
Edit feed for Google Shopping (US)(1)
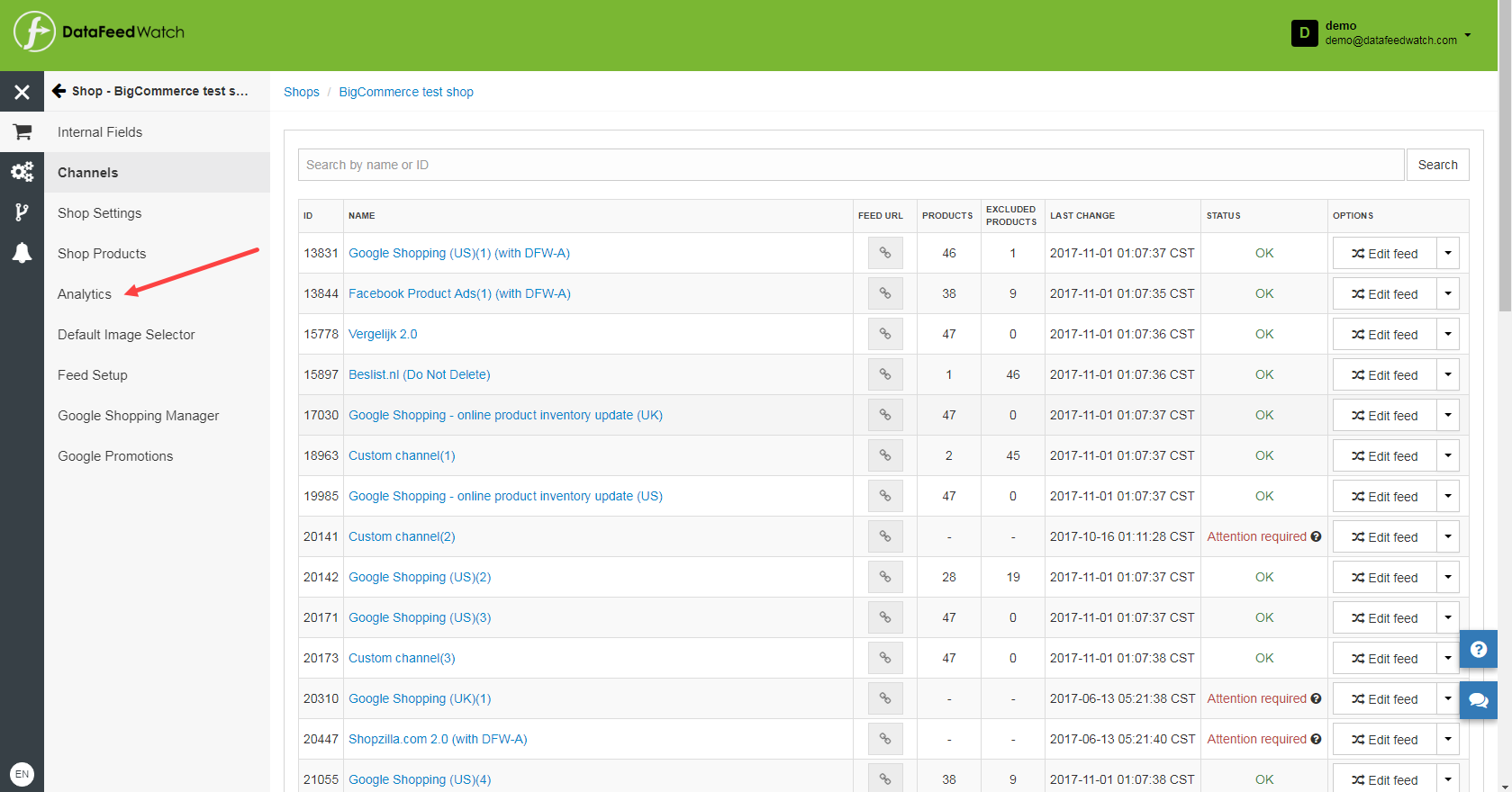click(1384, 253)
